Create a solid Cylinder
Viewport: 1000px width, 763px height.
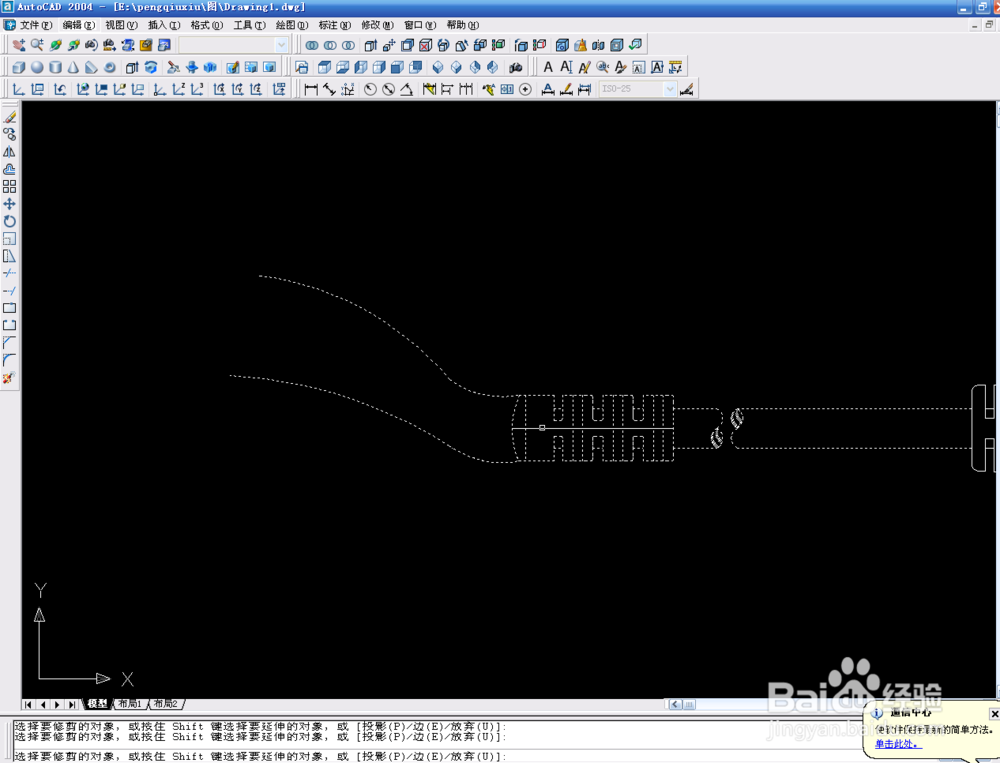[55, 67]
